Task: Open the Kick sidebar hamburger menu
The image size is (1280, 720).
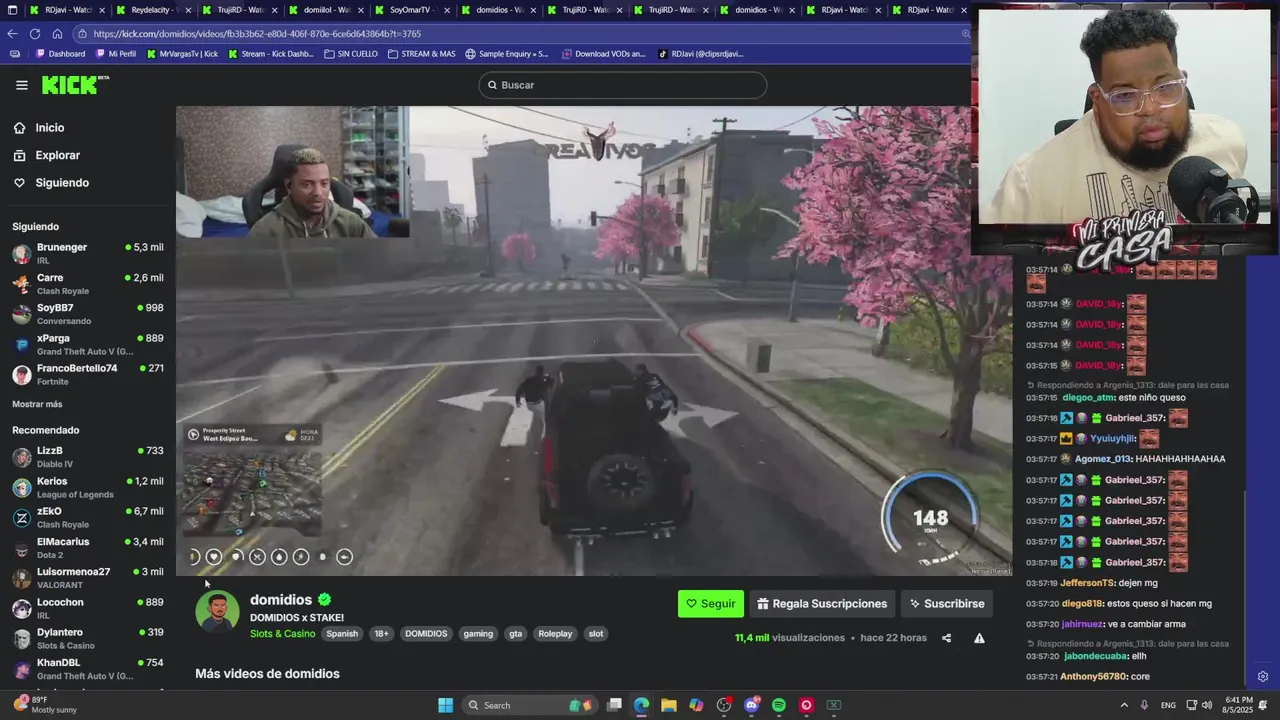Action: tap(21, 85)
